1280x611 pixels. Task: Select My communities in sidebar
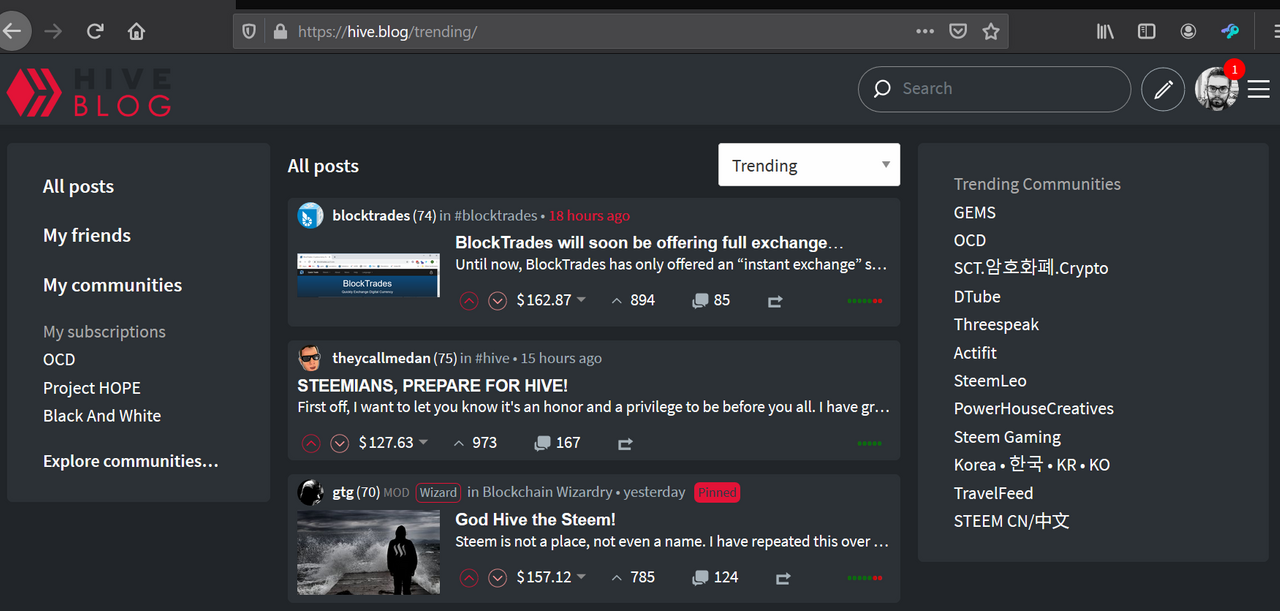tap(112, 285)
